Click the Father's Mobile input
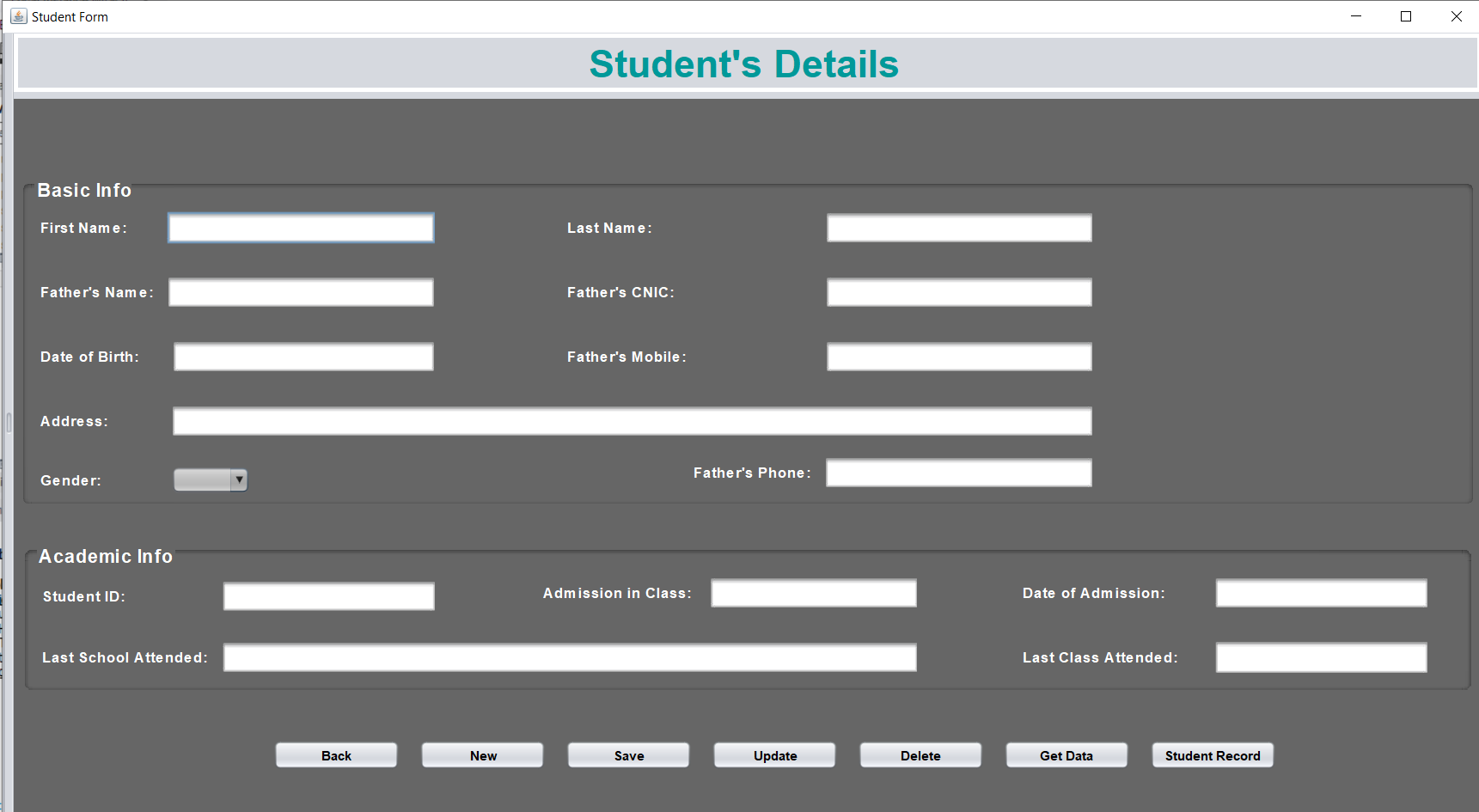The image size is (1479, 812). 959,357
